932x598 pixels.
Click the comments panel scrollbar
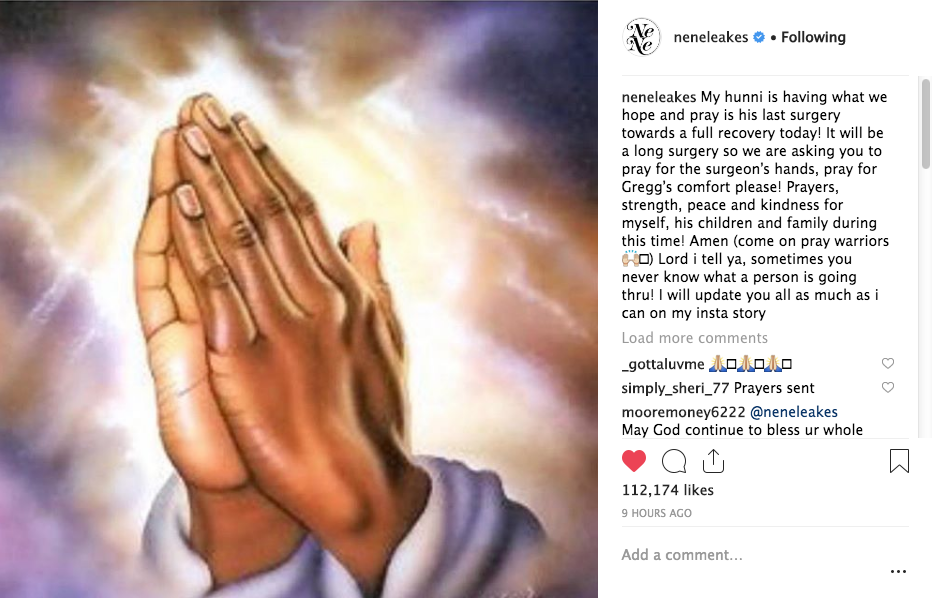point(925,124)
